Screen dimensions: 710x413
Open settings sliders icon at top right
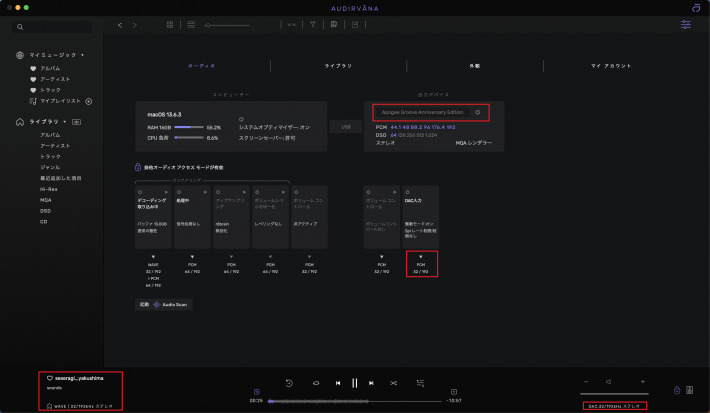tap(685, 24)
